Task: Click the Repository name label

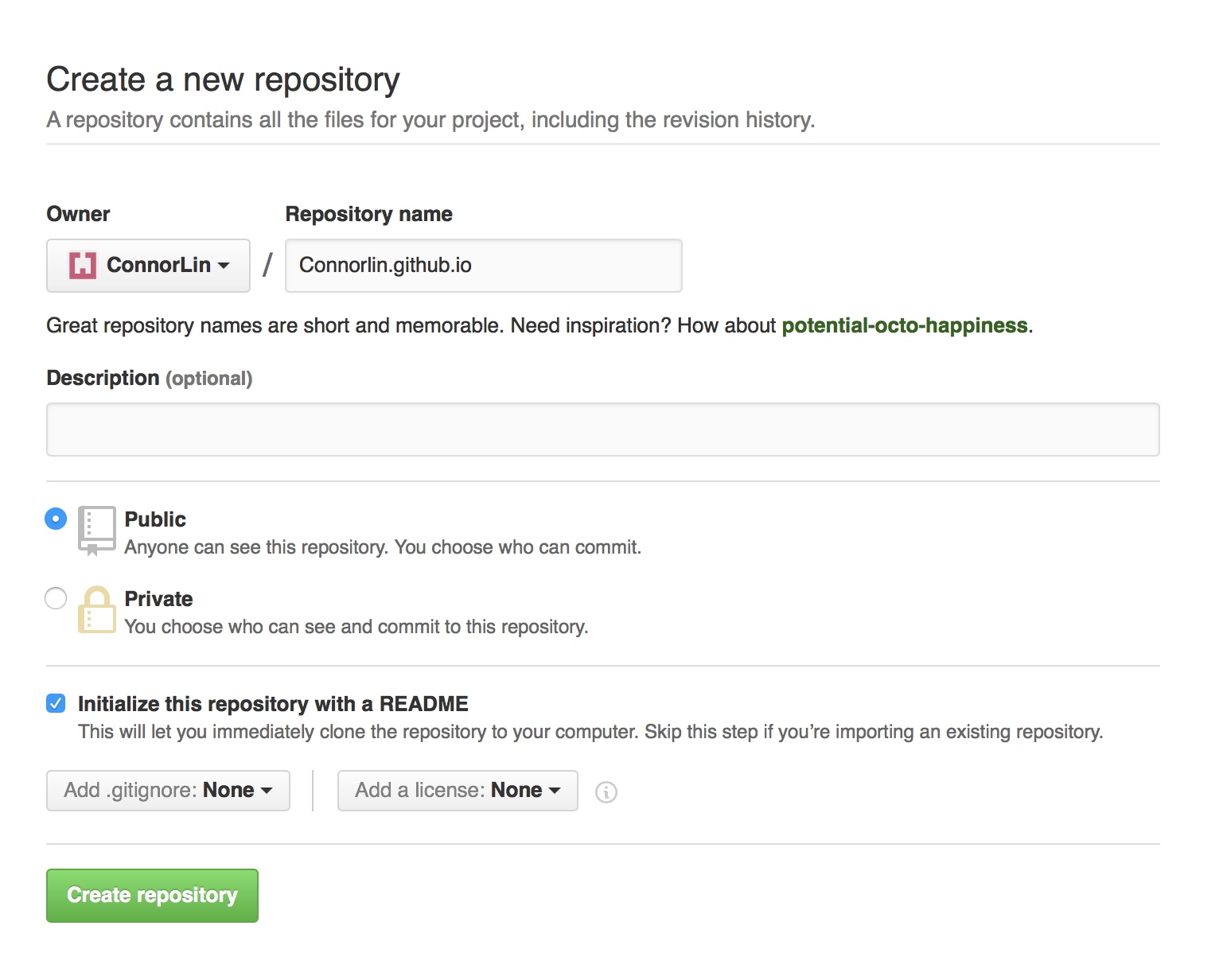Action: 369,214
